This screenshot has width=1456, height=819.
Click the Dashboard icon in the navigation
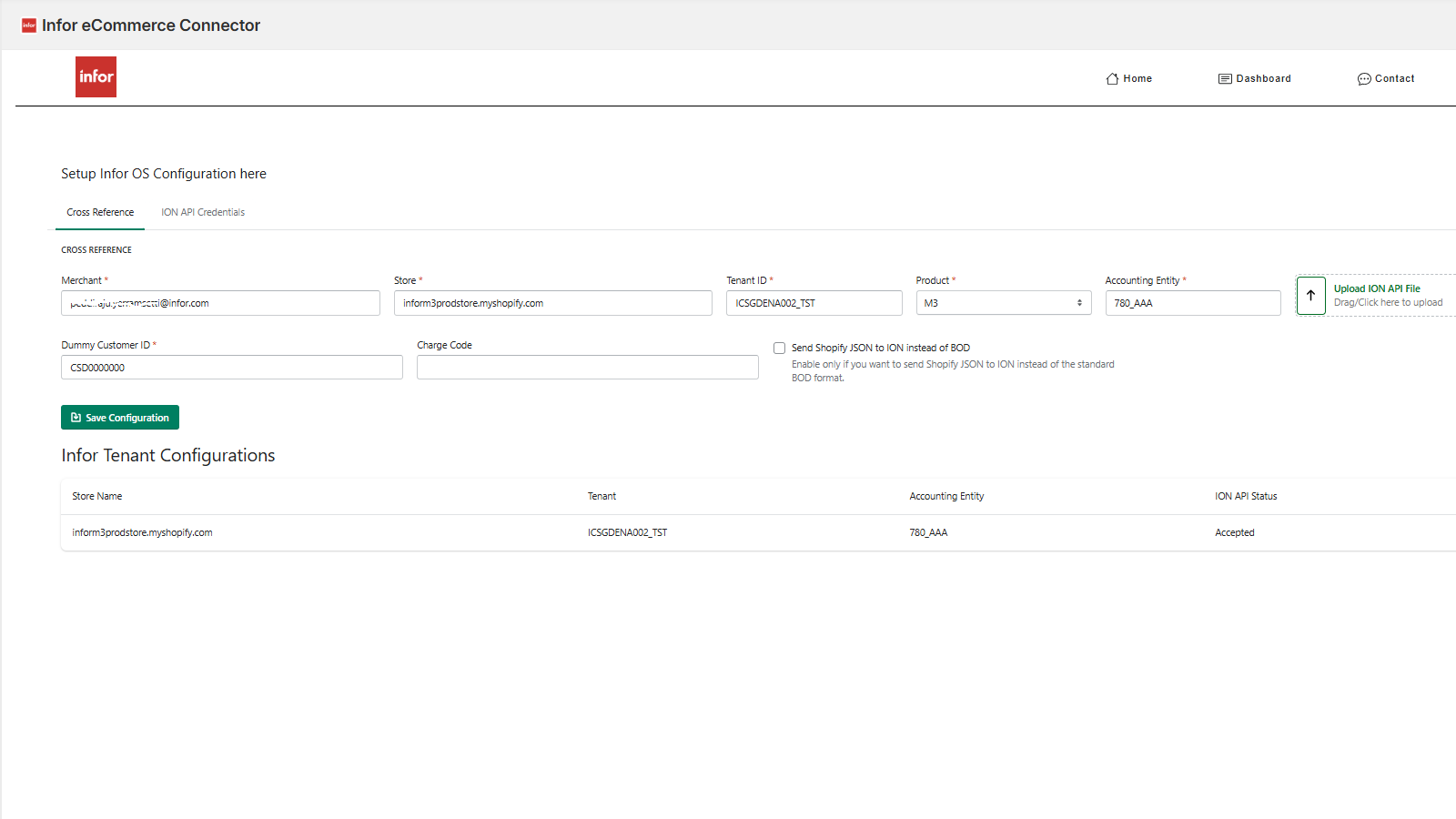(1225, 78)
